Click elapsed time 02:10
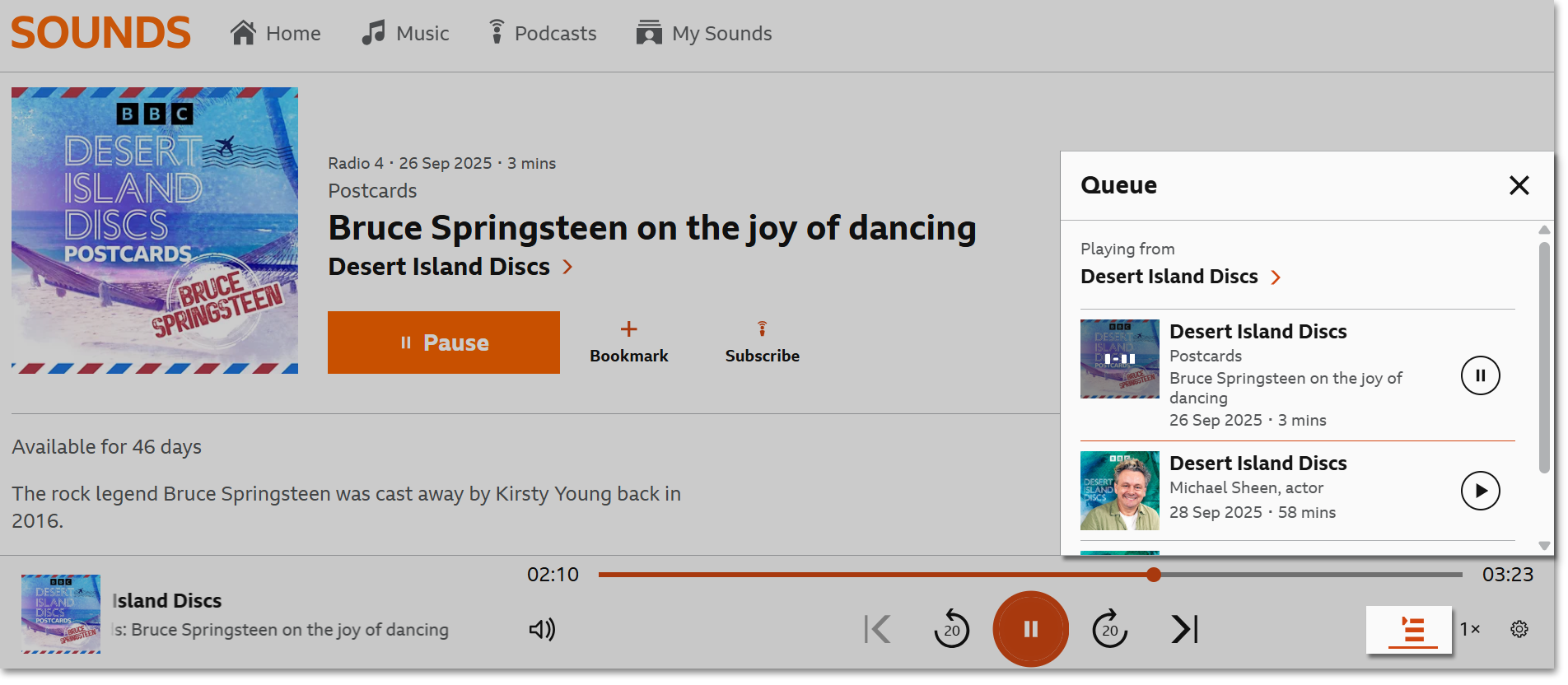The height and width of the screenshot is (685, 1568). [553, 575]
